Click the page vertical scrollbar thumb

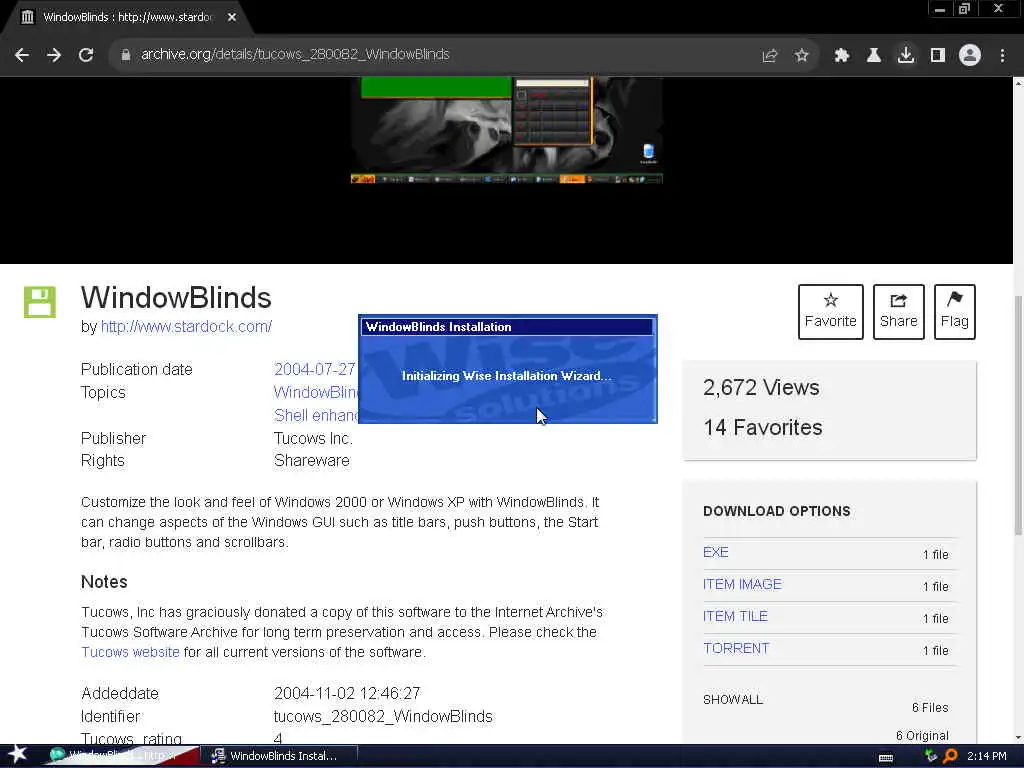point(1018,415)
